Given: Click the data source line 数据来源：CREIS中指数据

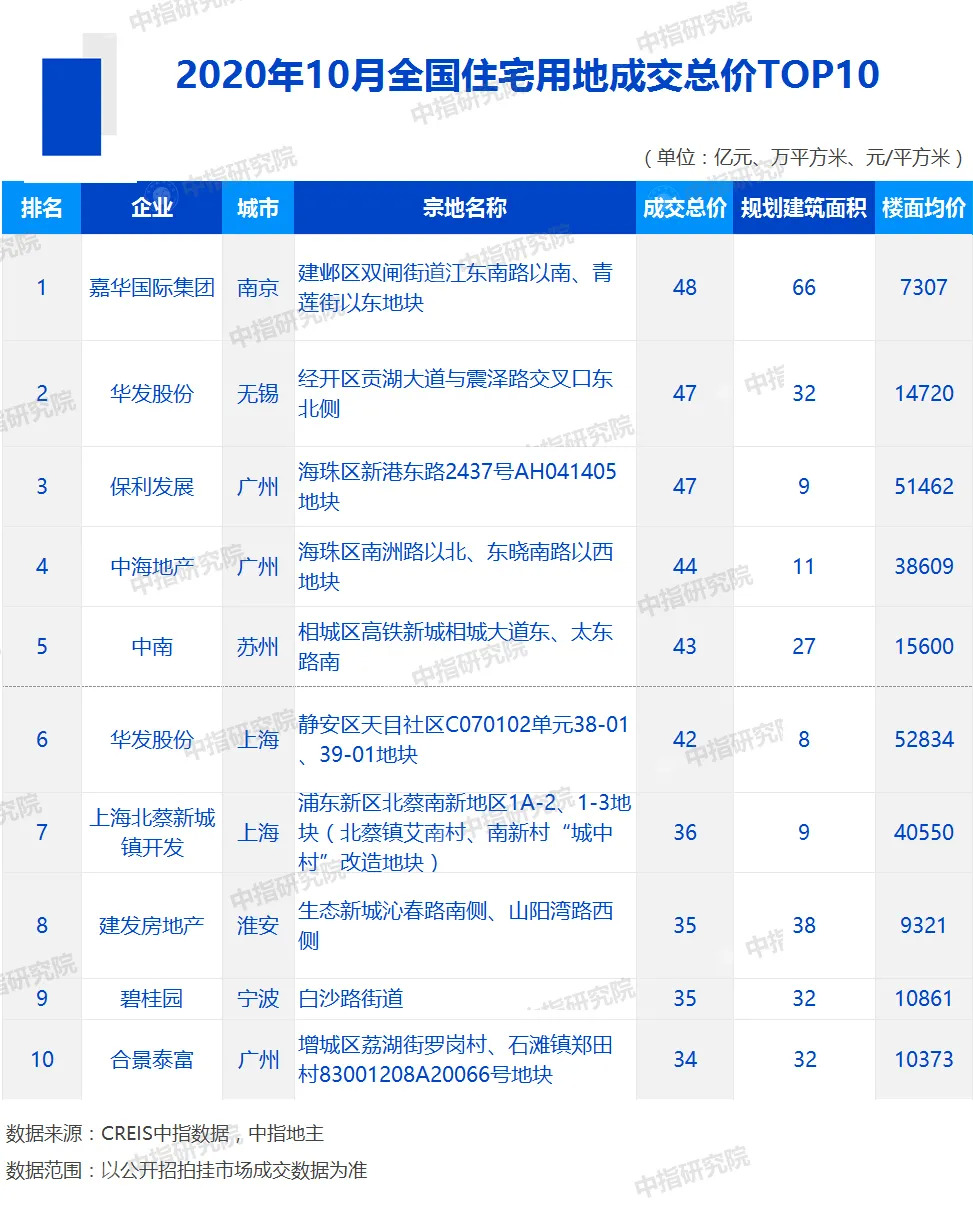Looking at the screenshot, I should [x=165, y=1133].
